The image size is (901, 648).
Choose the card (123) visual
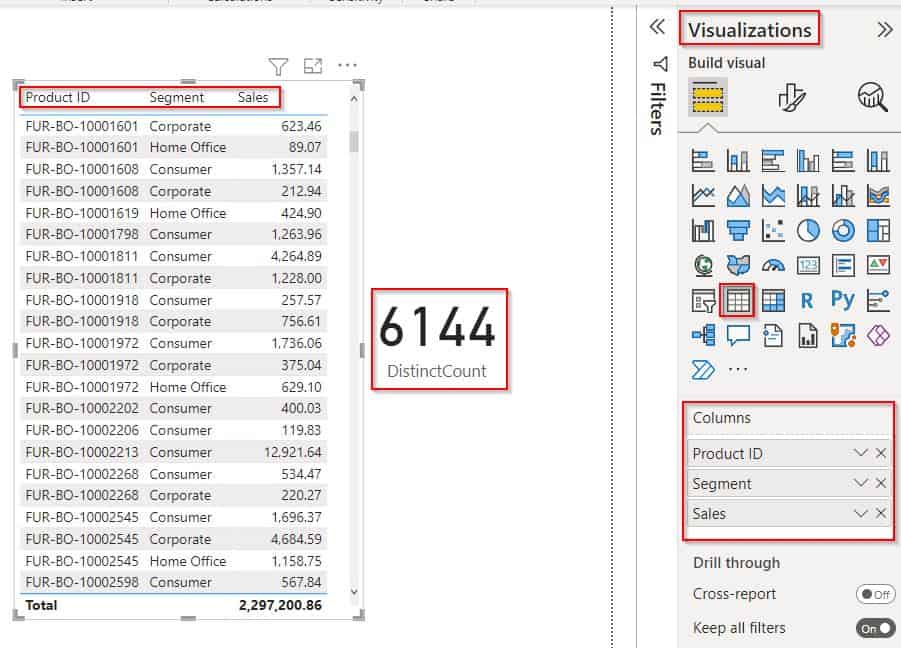click(808, 265)
